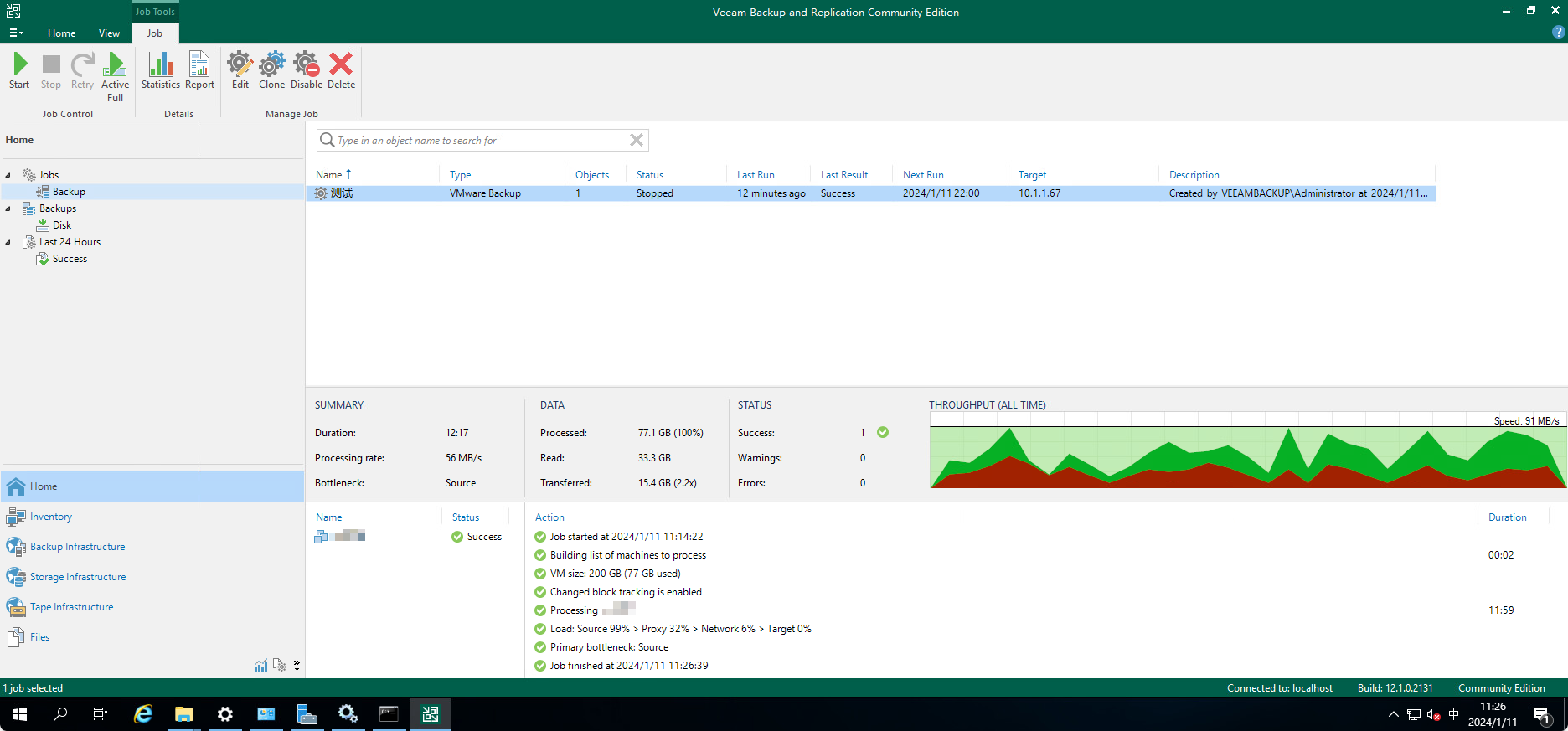The height and width of the screenshot is (731, 1568).
Task: Sort jobs by Target column
Action: 1032,175
